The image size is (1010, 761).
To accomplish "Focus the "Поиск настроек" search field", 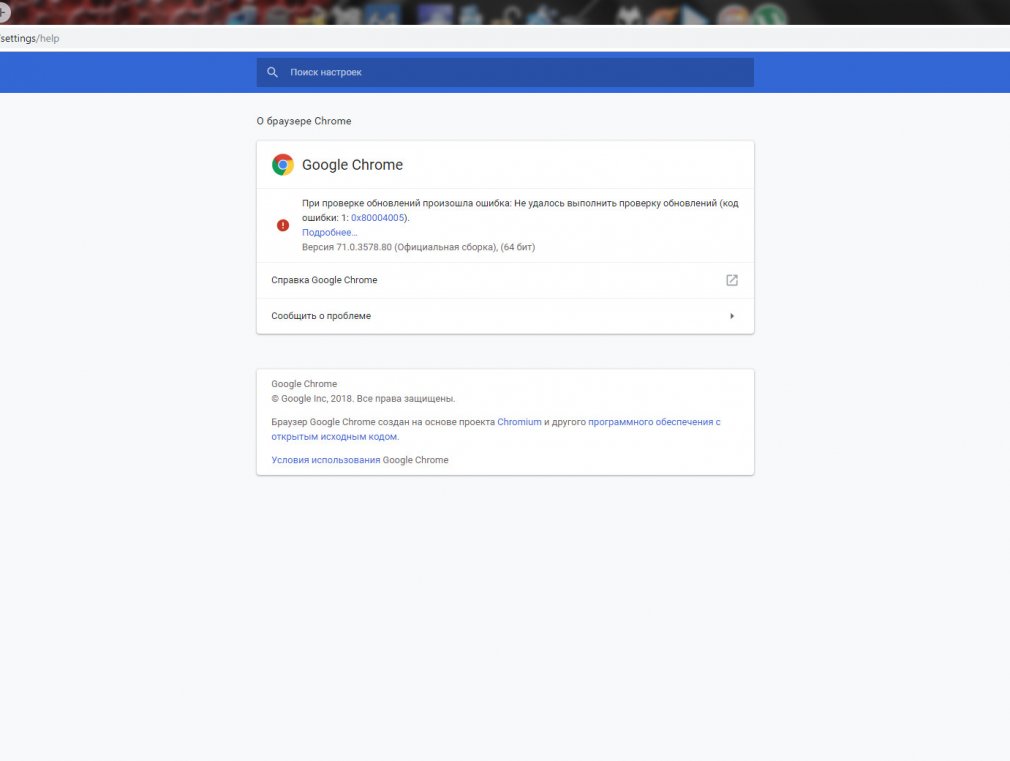I will (505, 72).
